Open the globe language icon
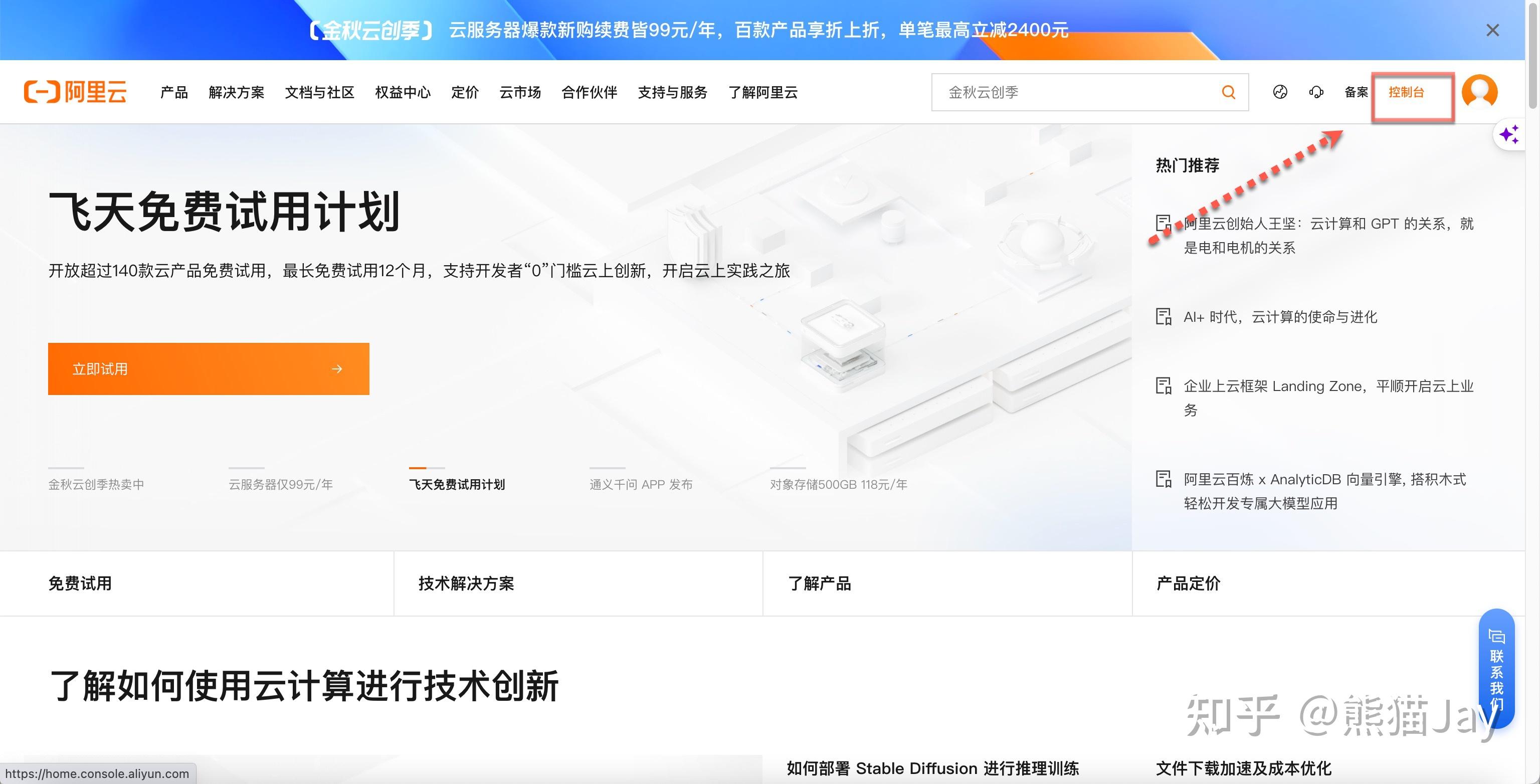 click(x=1280, y=92)
